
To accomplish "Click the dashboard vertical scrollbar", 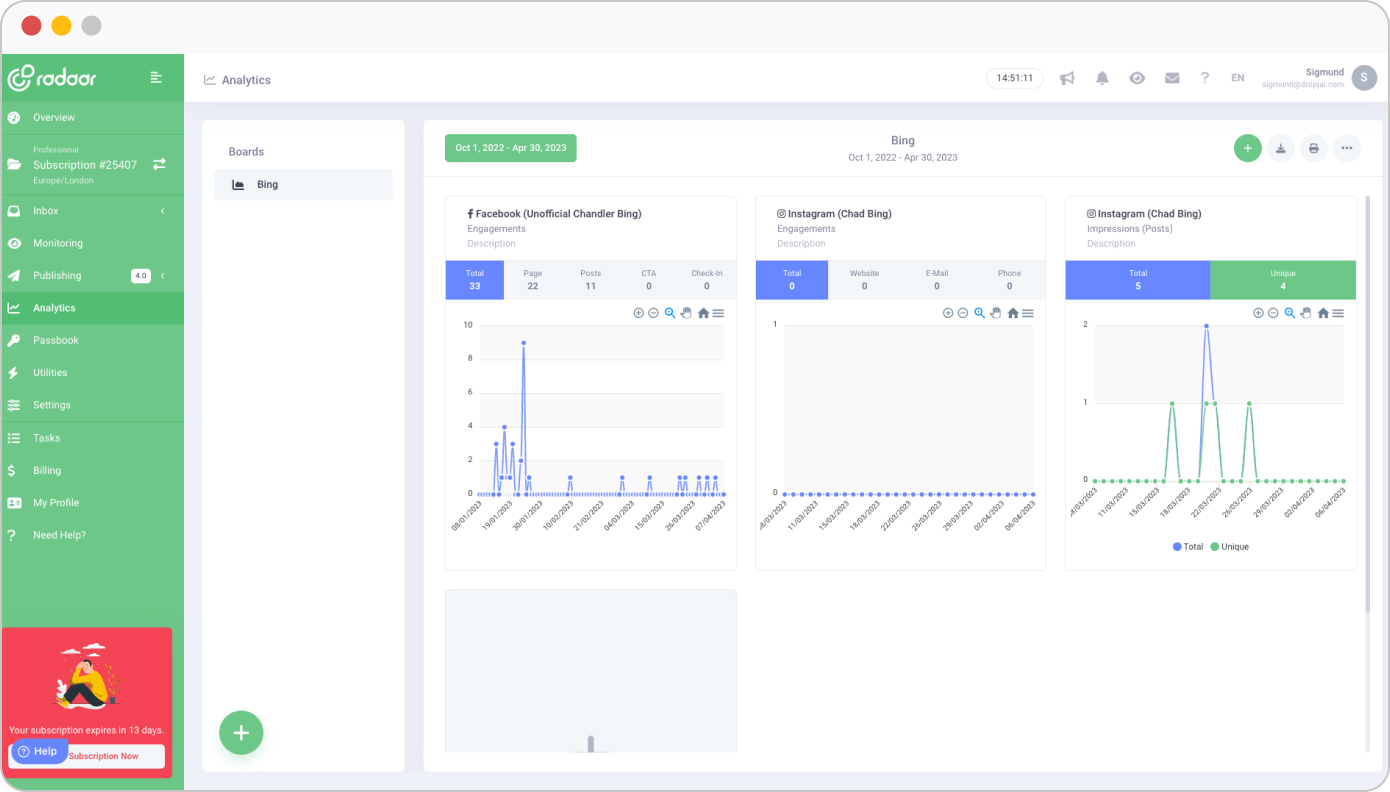I will pyautogui.click(x=1367, y=404).
